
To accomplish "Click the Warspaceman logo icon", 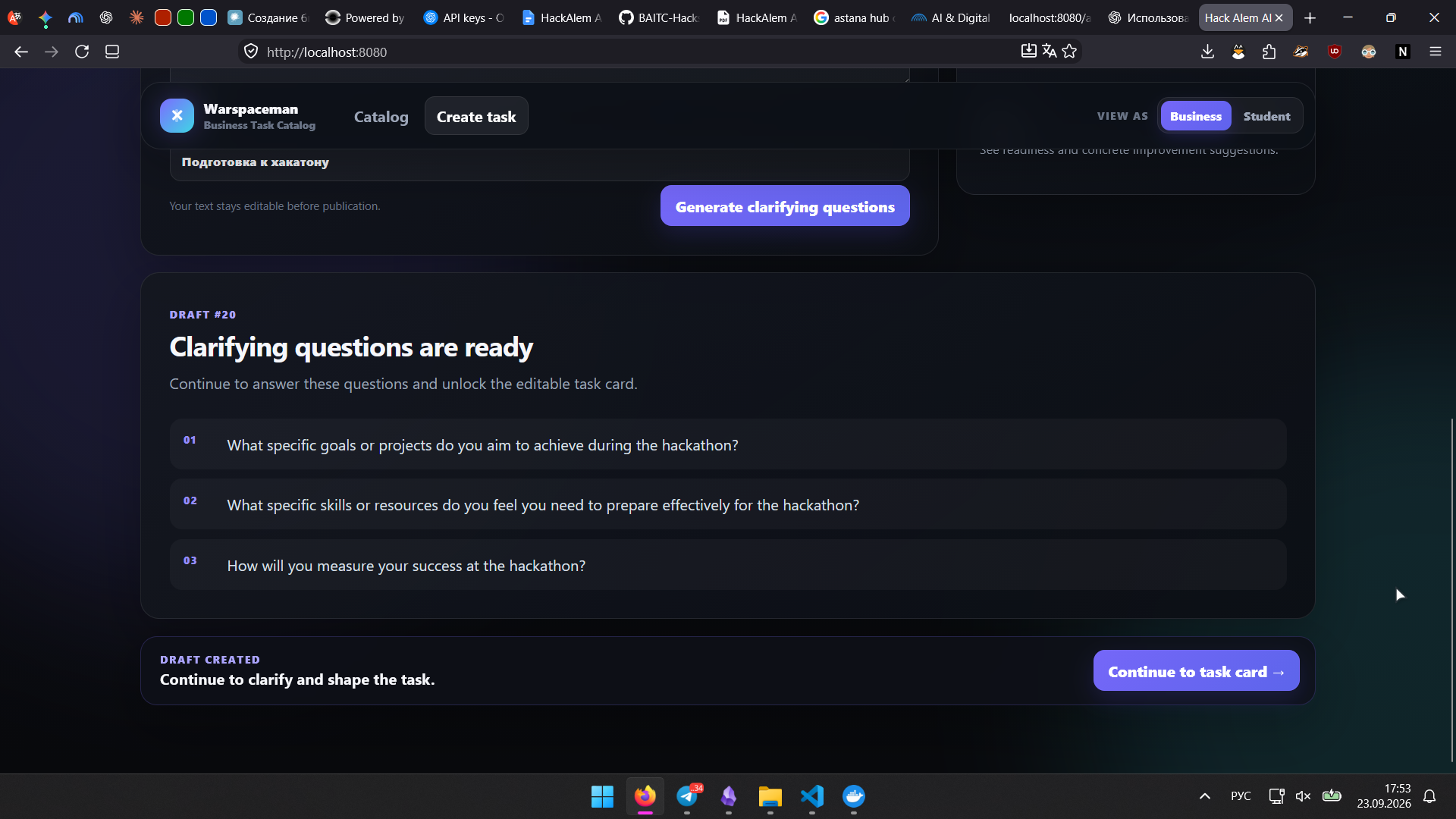I will (177, 116).
